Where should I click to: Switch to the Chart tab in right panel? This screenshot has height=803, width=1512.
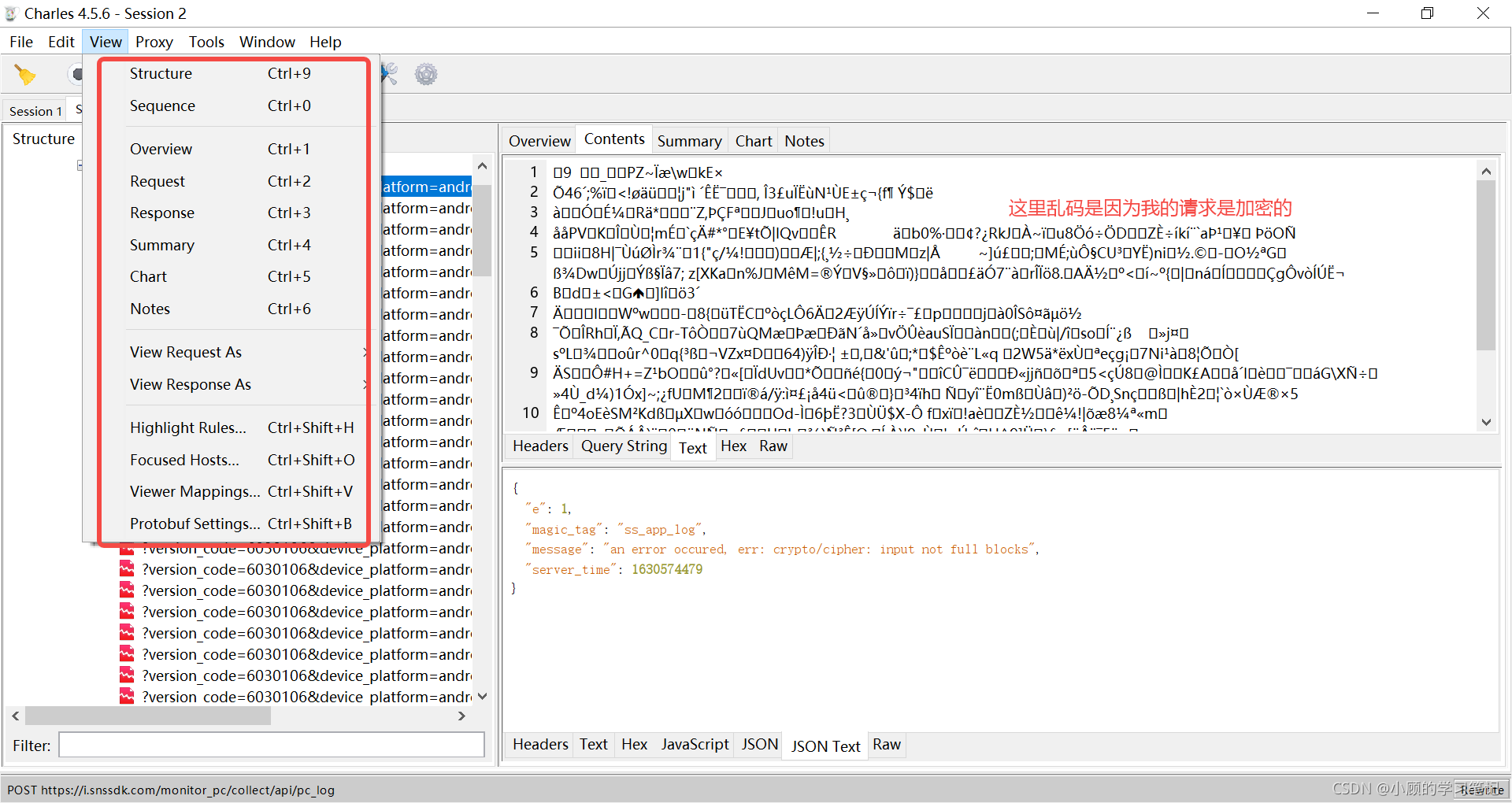coord(754,141)
